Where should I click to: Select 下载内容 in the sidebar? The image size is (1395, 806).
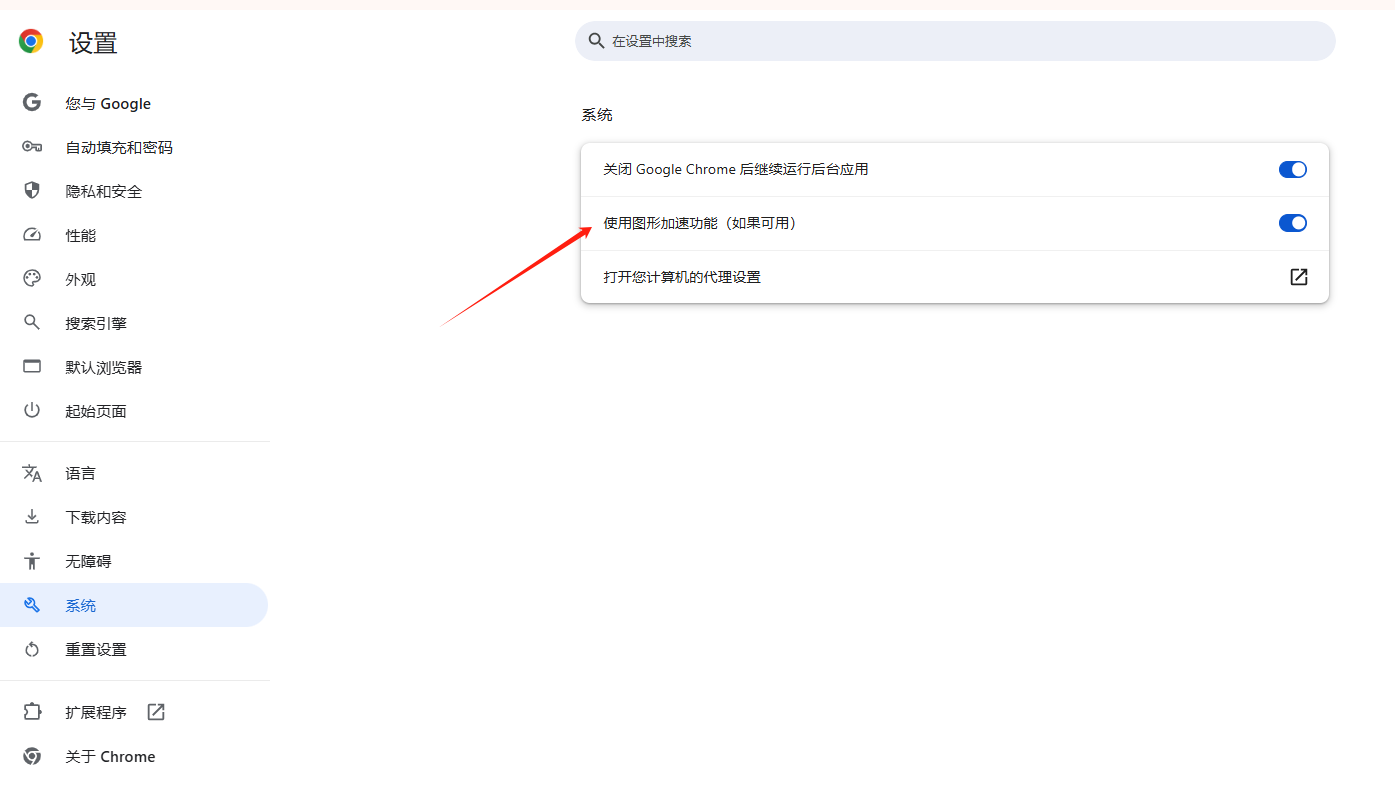(134, 517)
